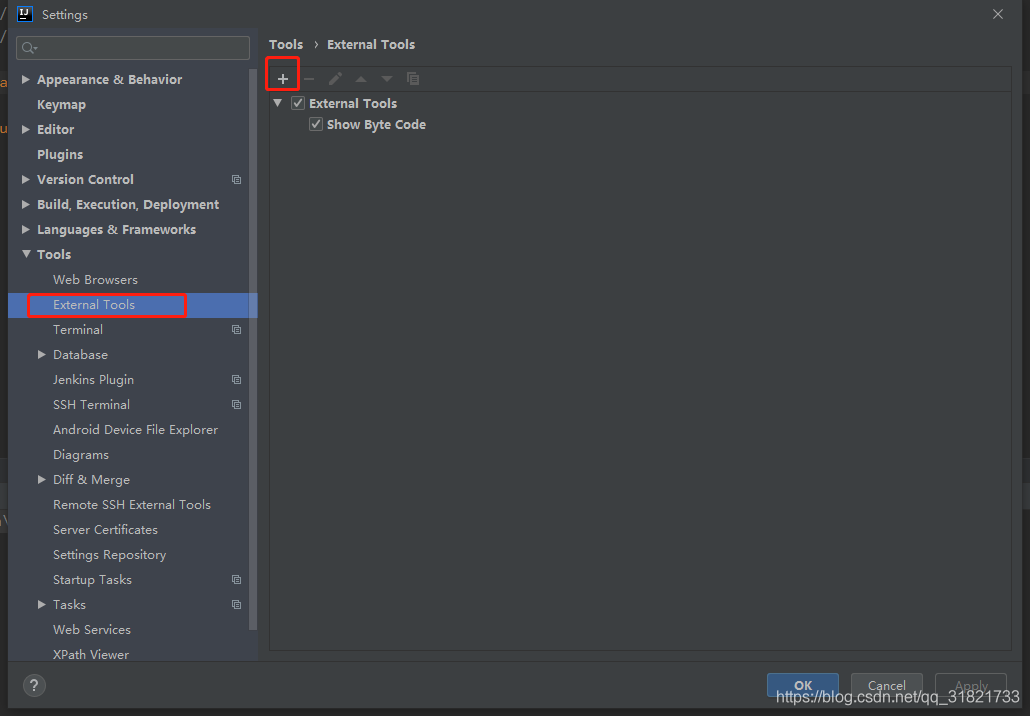Viewport: 1030px width, 716px height.
Task: Open help with the question mark icon
Action: coord(34,685)
